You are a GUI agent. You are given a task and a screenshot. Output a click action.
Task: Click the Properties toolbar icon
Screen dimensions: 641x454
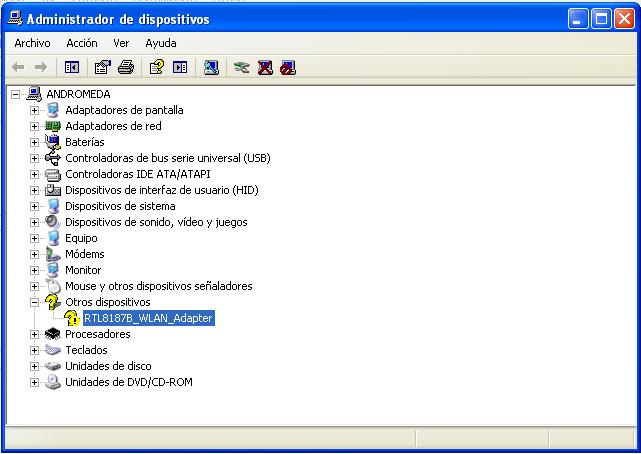[x=102, y=67]
